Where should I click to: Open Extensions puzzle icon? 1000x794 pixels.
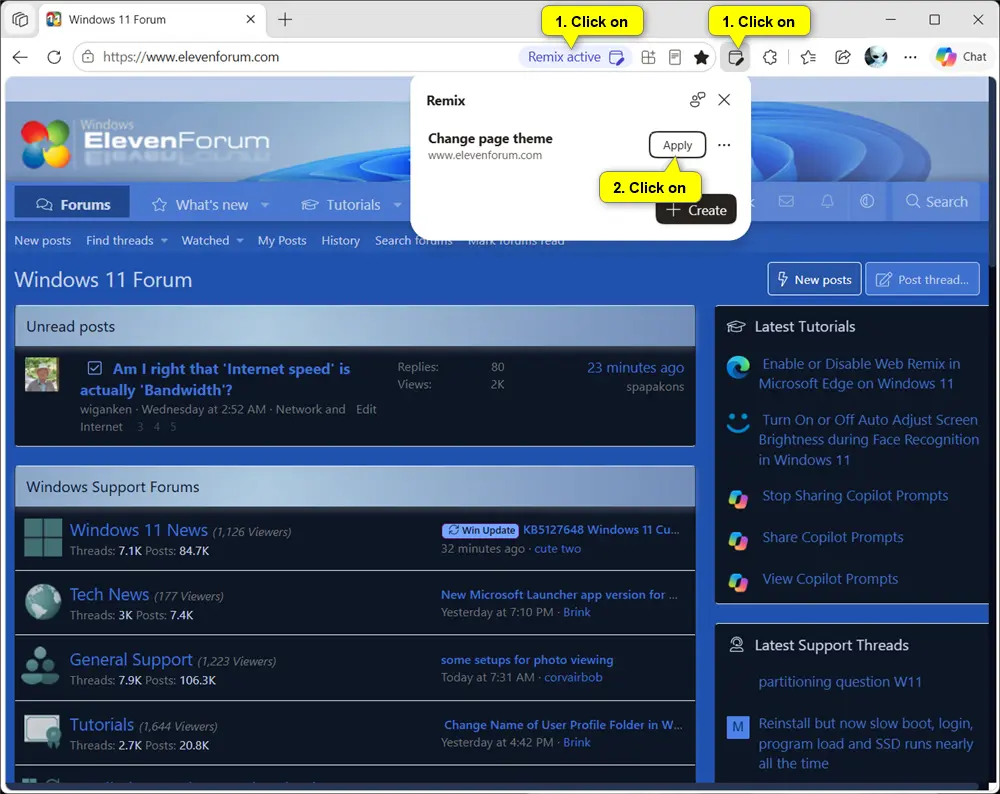770,57
